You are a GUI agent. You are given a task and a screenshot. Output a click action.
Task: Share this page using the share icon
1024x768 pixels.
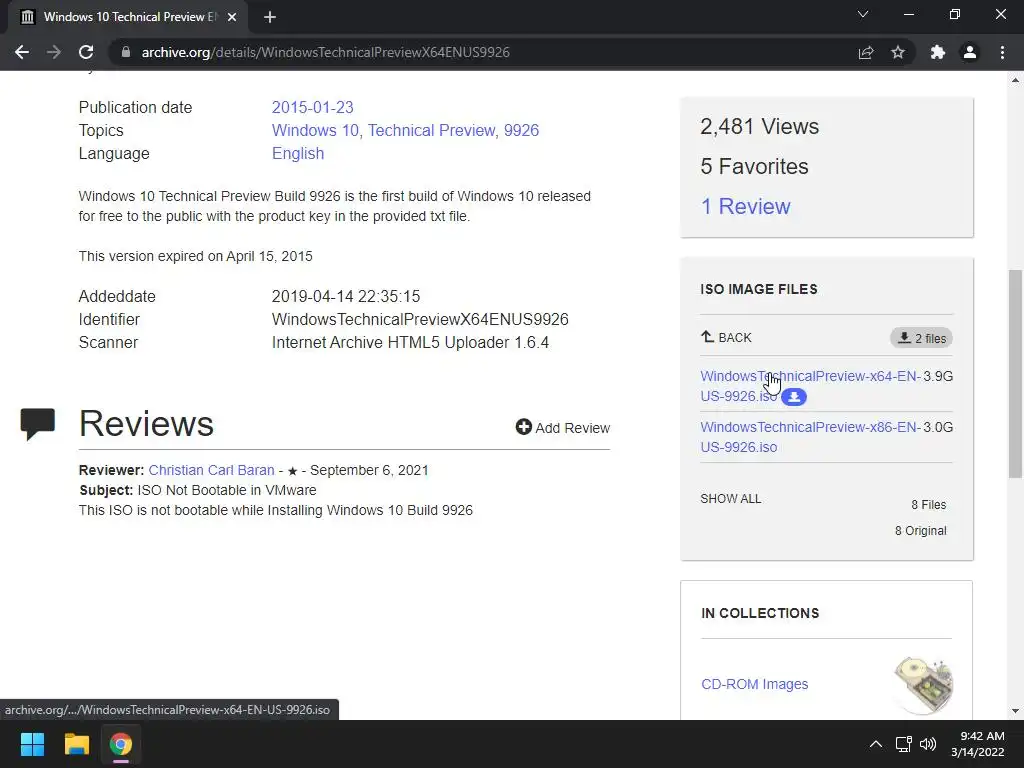866,52
